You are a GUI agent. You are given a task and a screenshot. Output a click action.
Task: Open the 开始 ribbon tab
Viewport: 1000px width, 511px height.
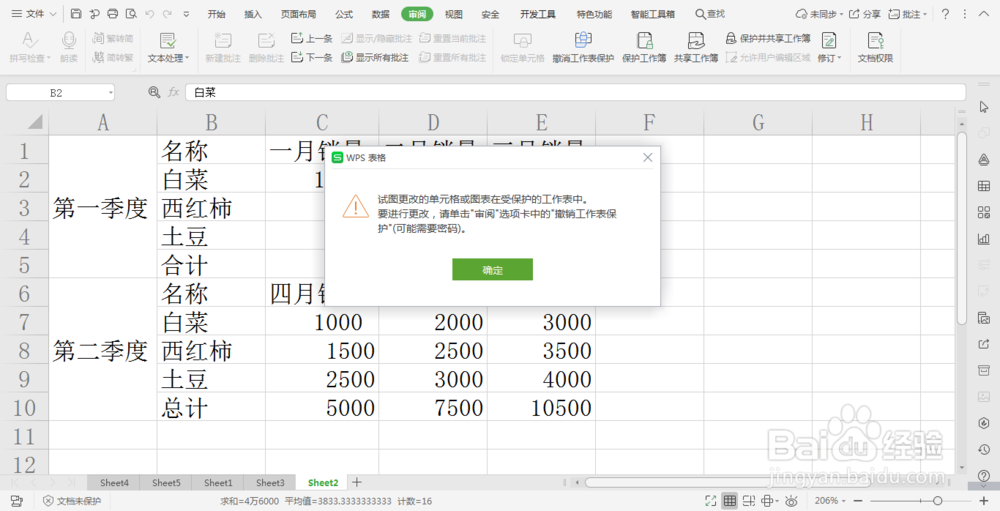[217, 13]
